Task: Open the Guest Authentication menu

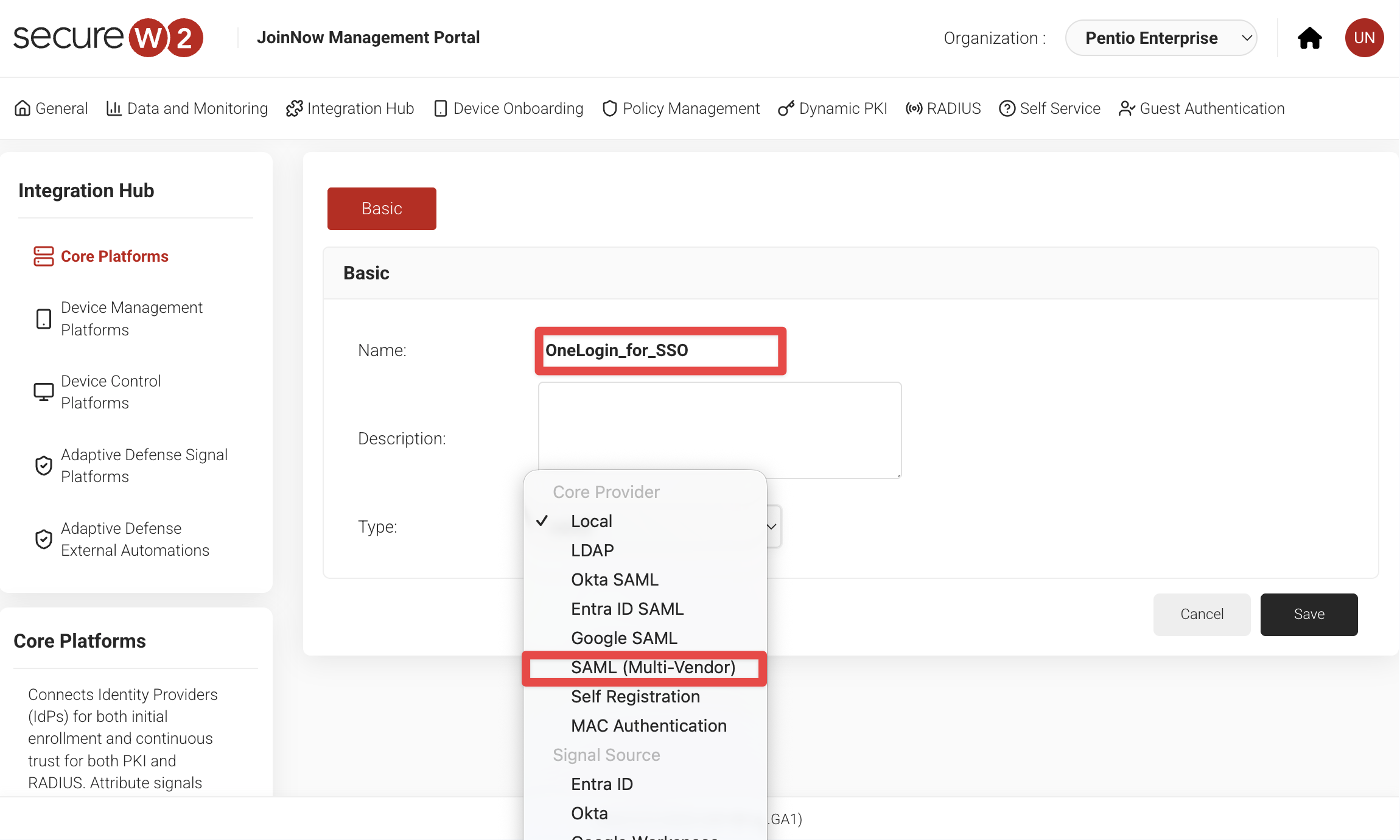Action: click(x=1202, y=108)
